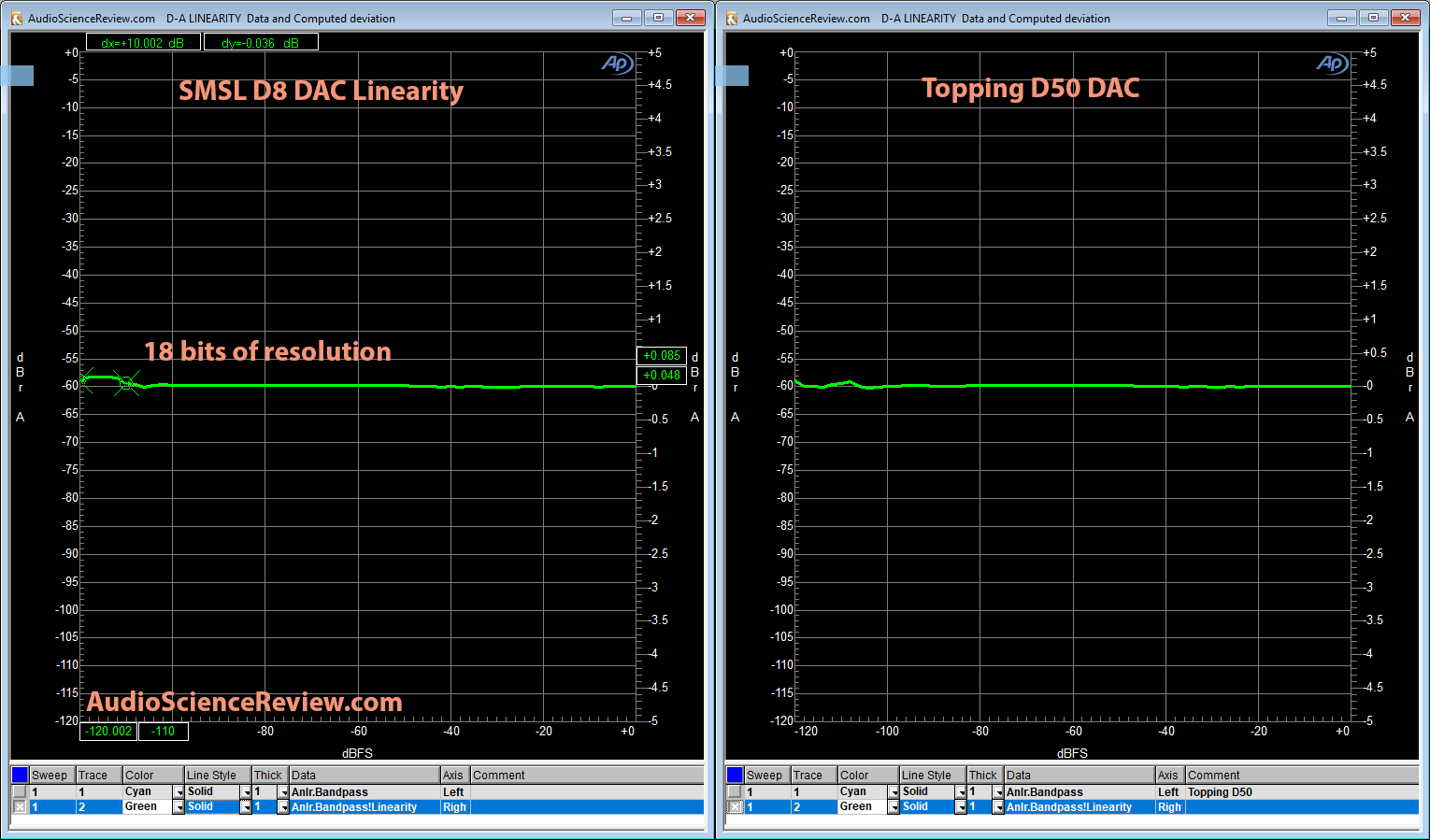Click the Left axis cell in the right window

(x=1170, y=791)
